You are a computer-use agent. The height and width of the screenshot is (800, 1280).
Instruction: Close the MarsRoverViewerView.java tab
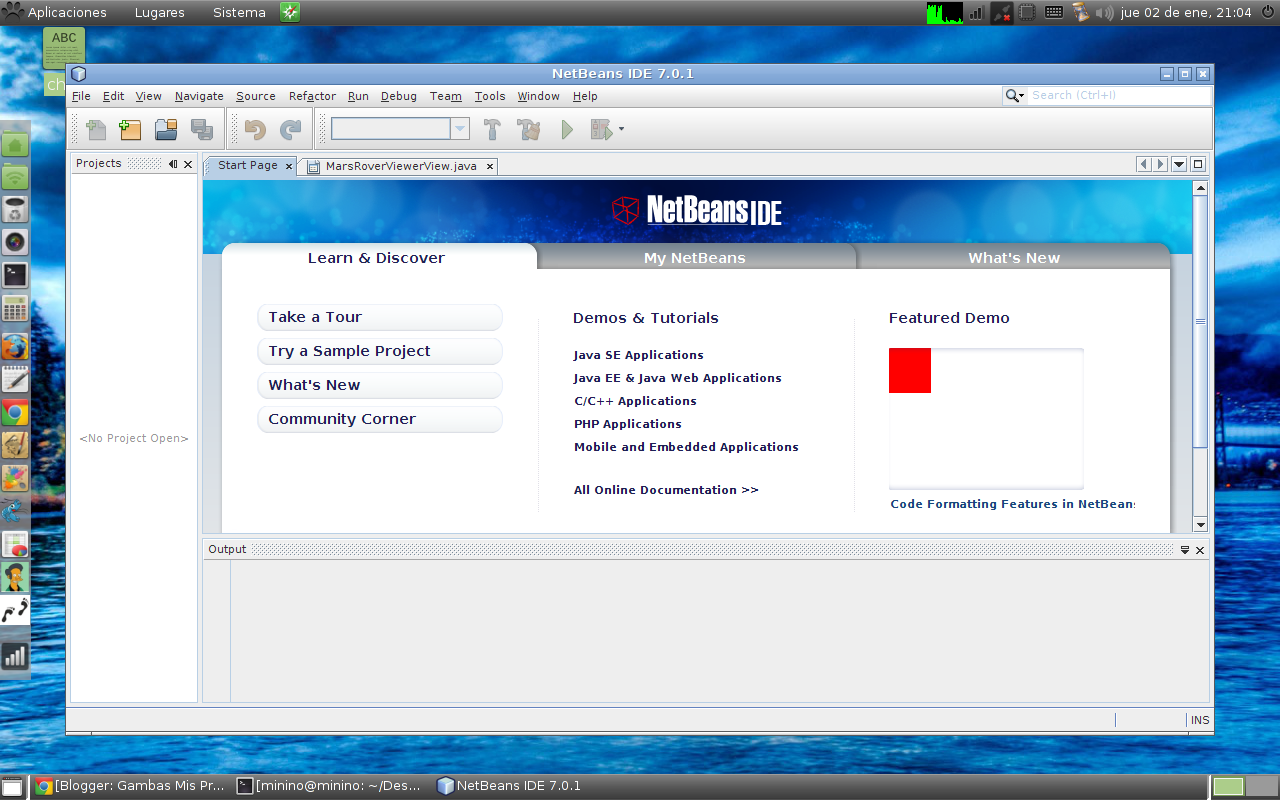(x=490, y=166)
